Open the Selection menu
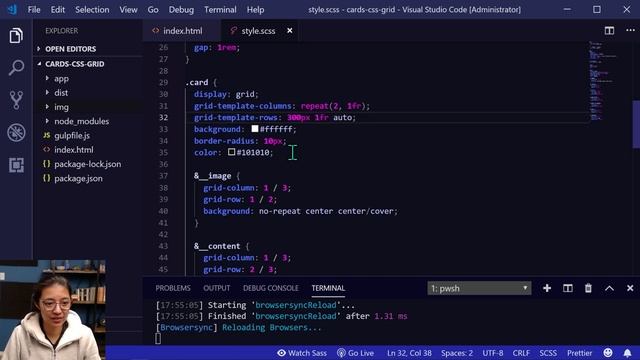 click(x=92, y=9)
